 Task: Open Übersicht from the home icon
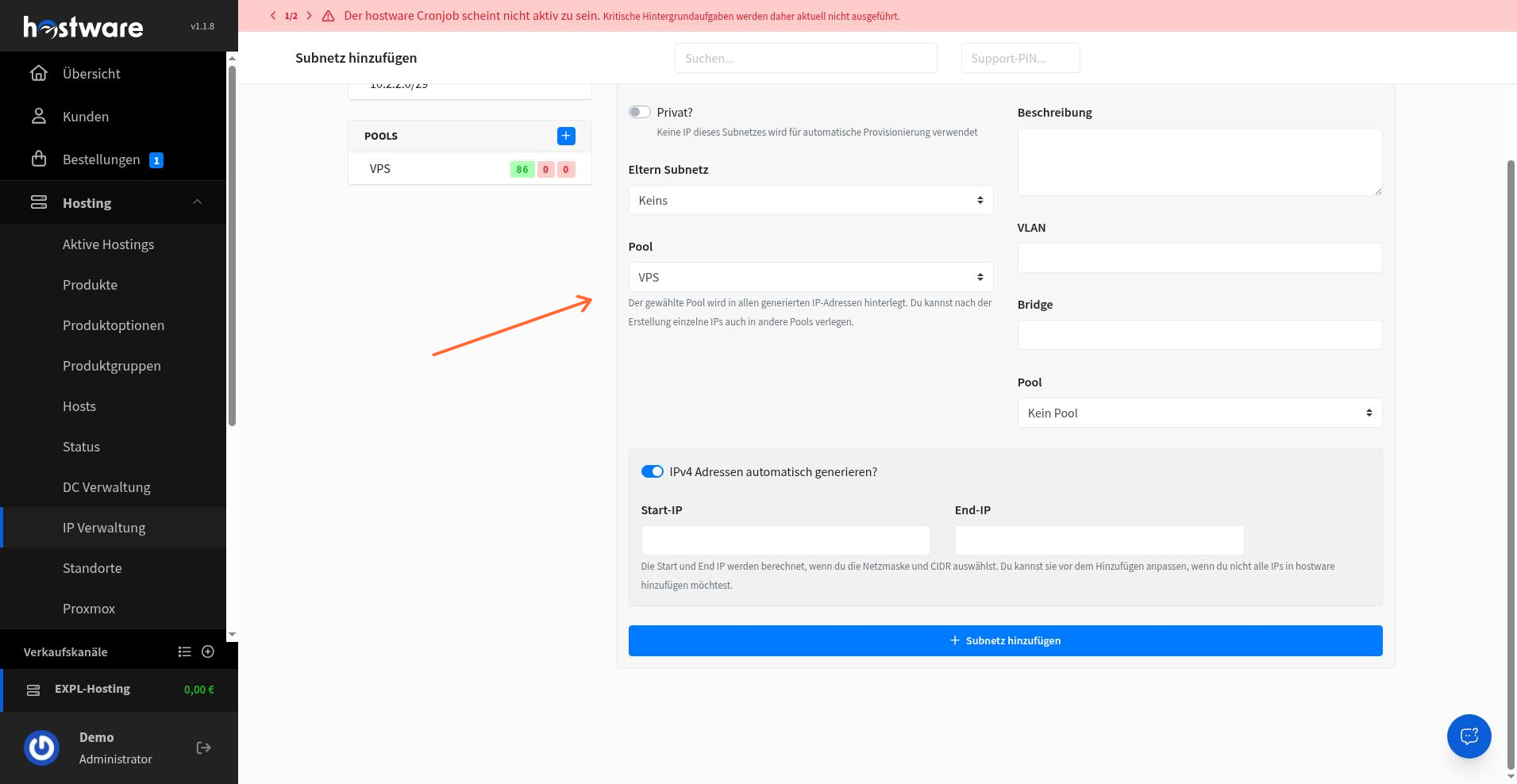tap(38, 73)
